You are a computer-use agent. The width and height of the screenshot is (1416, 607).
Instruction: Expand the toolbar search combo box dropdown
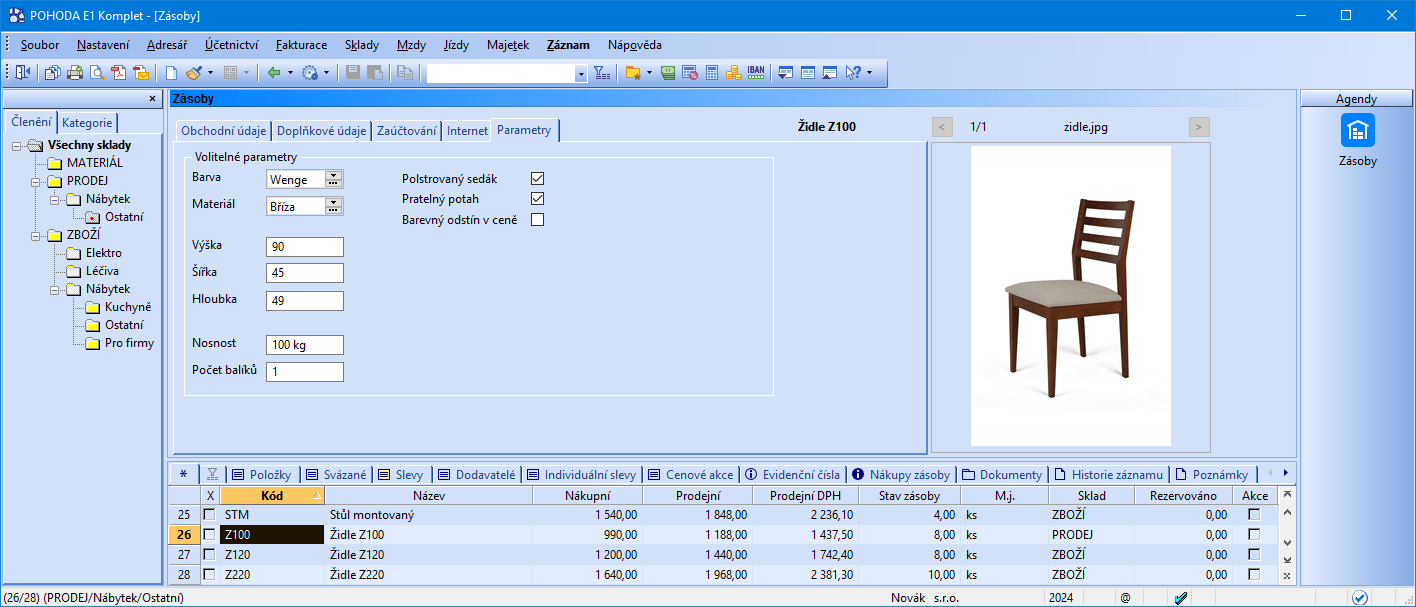point(581,74)
